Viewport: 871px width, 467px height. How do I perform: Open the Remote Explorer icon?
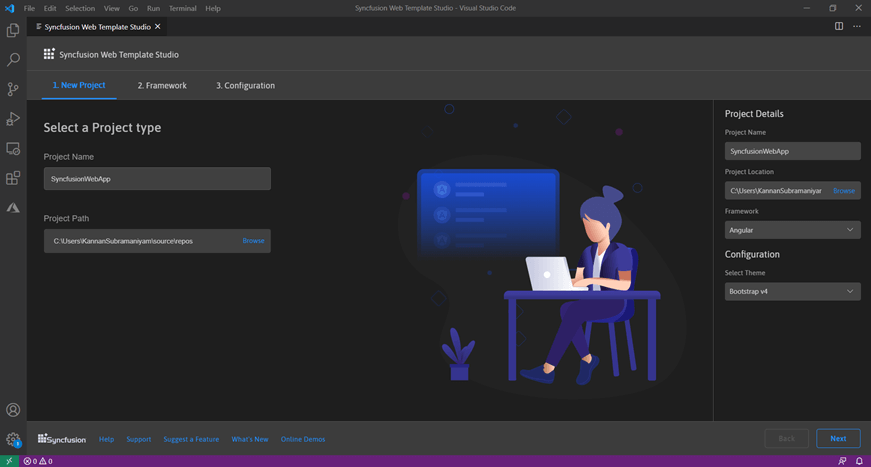[x=13, y=149]
